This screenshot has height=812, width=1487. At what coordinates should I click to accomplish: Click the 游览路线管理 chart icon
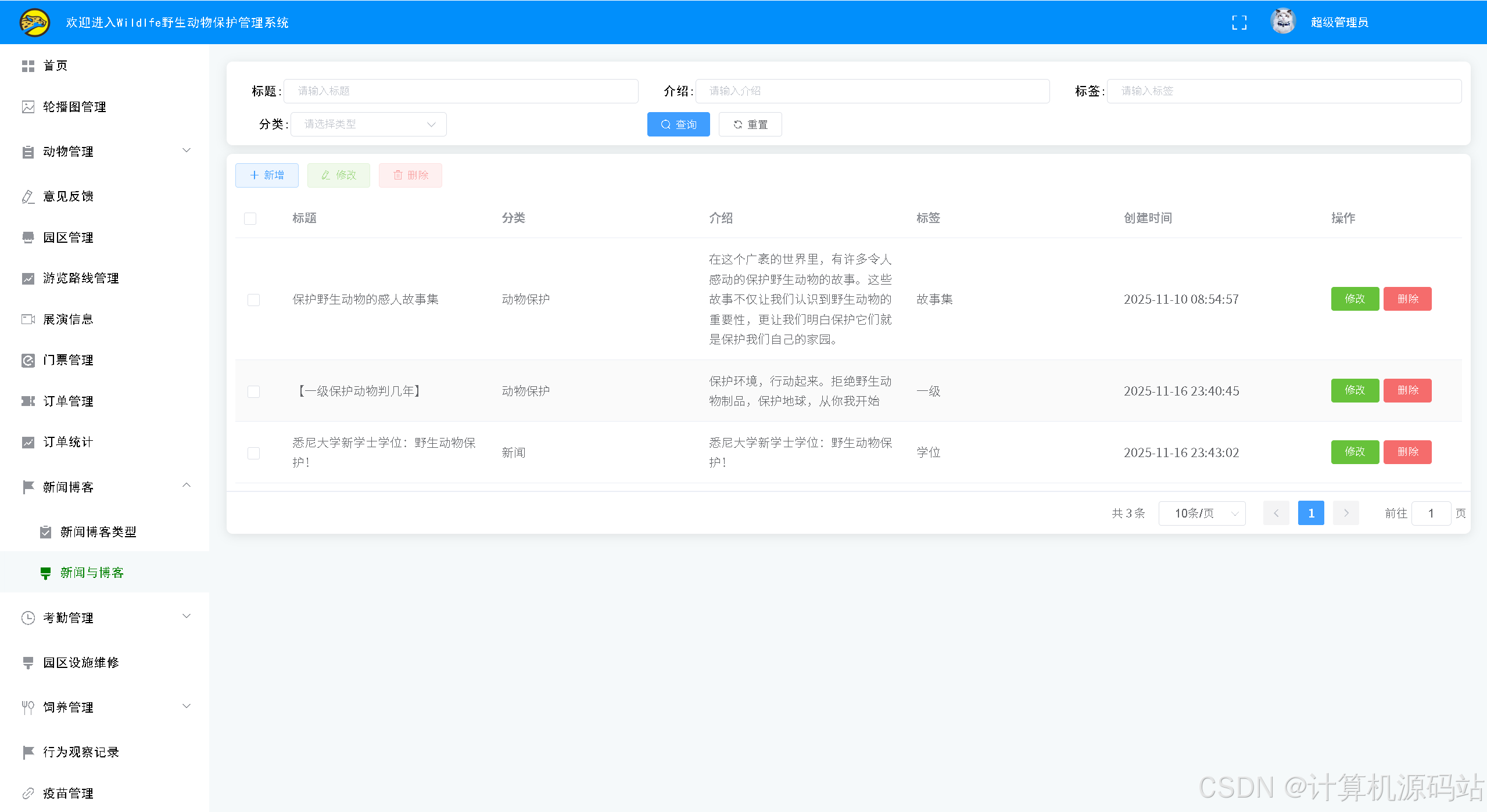tap(28, 279)
